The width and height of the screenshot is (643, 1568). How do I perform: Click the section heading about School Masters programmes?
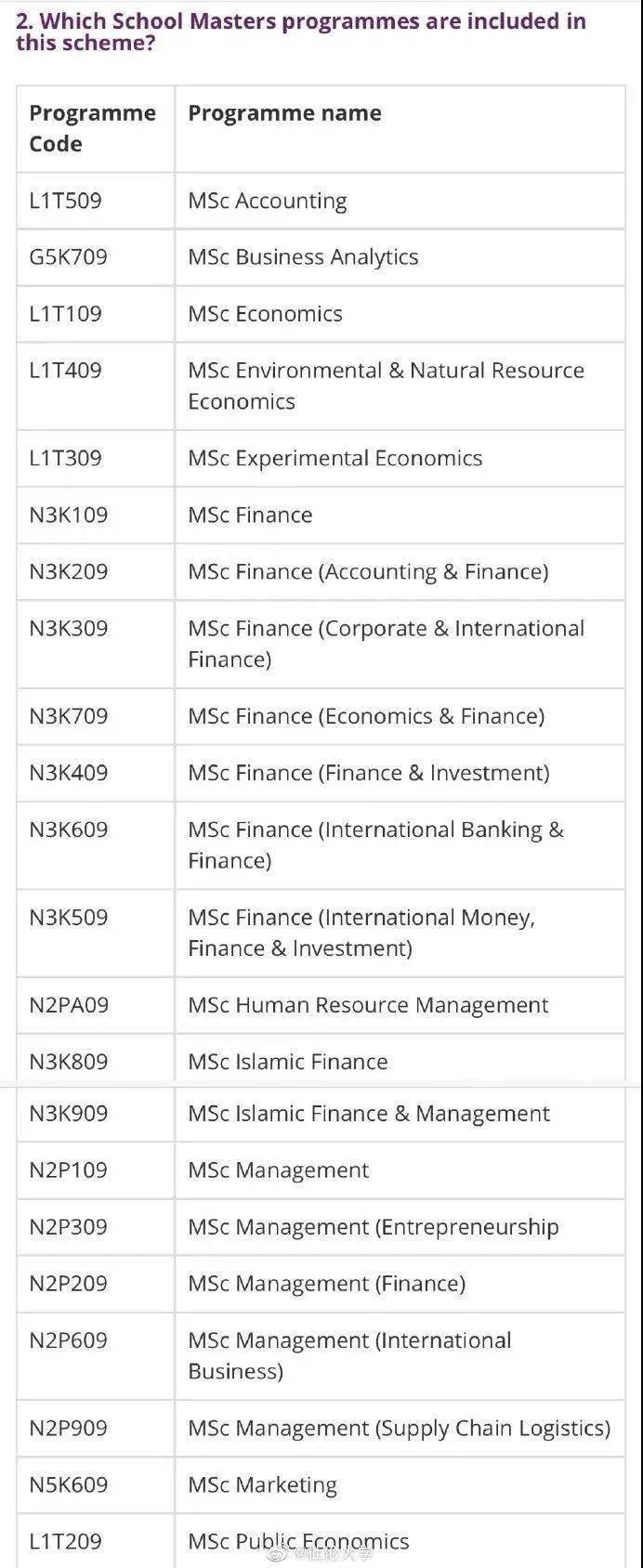301,31
